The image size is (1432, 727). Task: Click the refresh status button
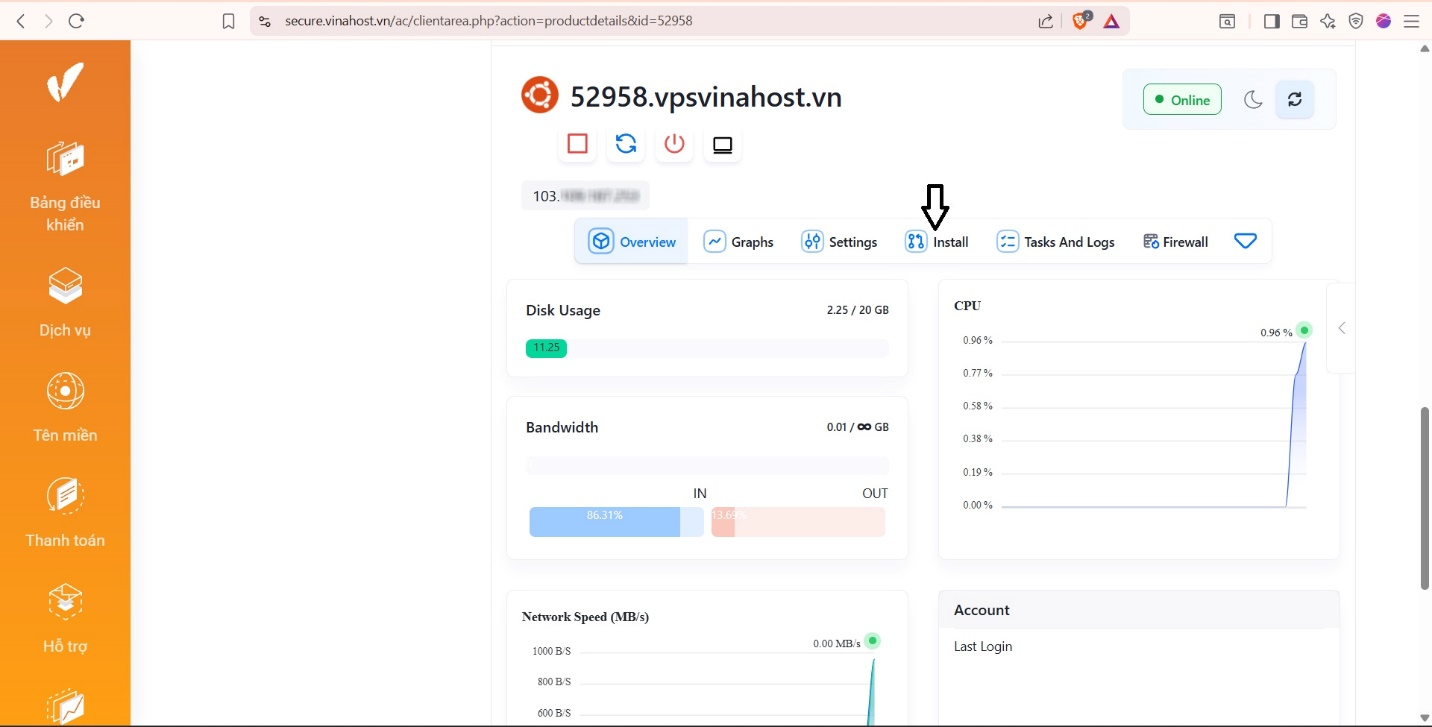point(1295,99)
